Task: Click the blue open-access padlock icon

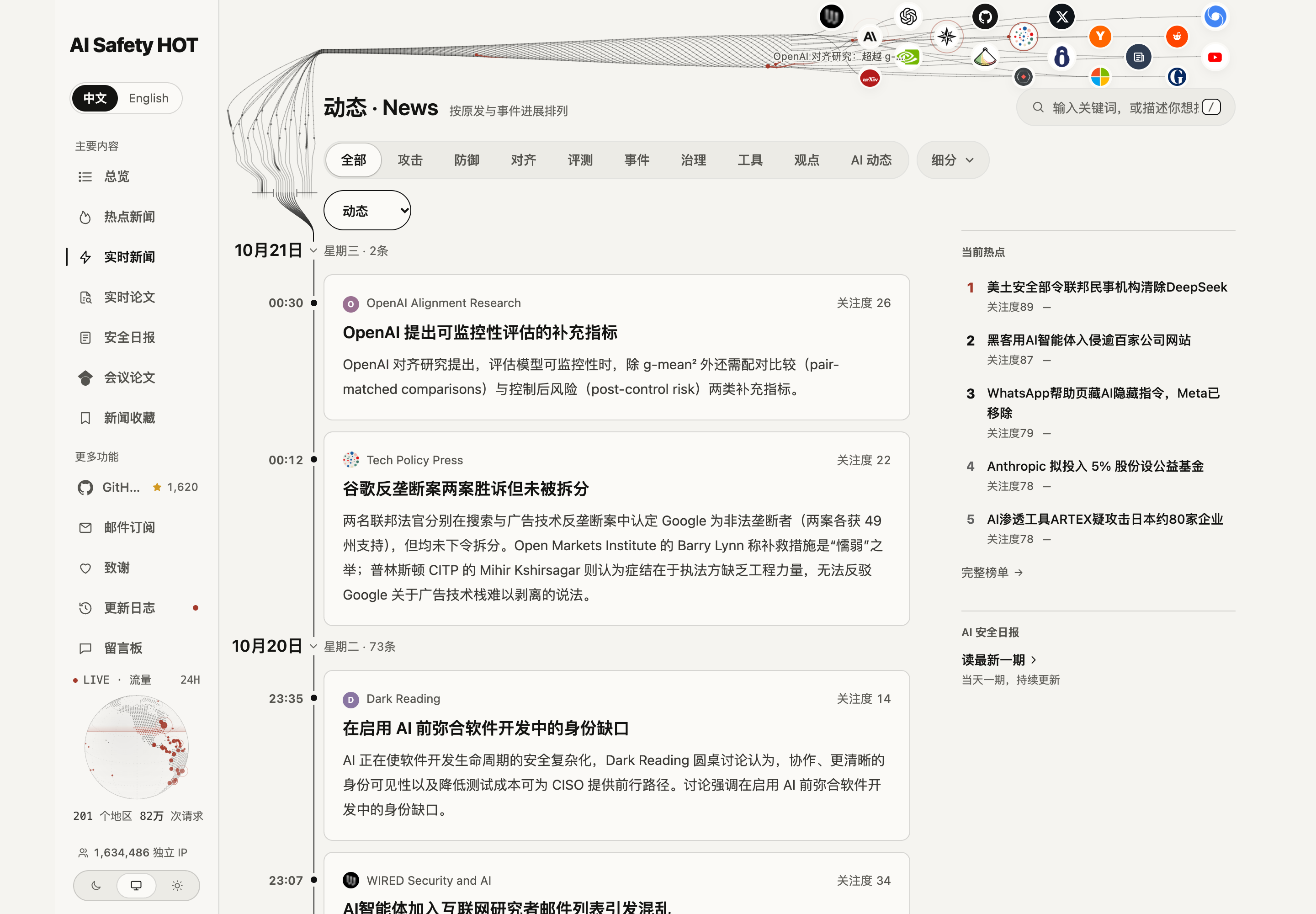Action: tap(1061, 57)
